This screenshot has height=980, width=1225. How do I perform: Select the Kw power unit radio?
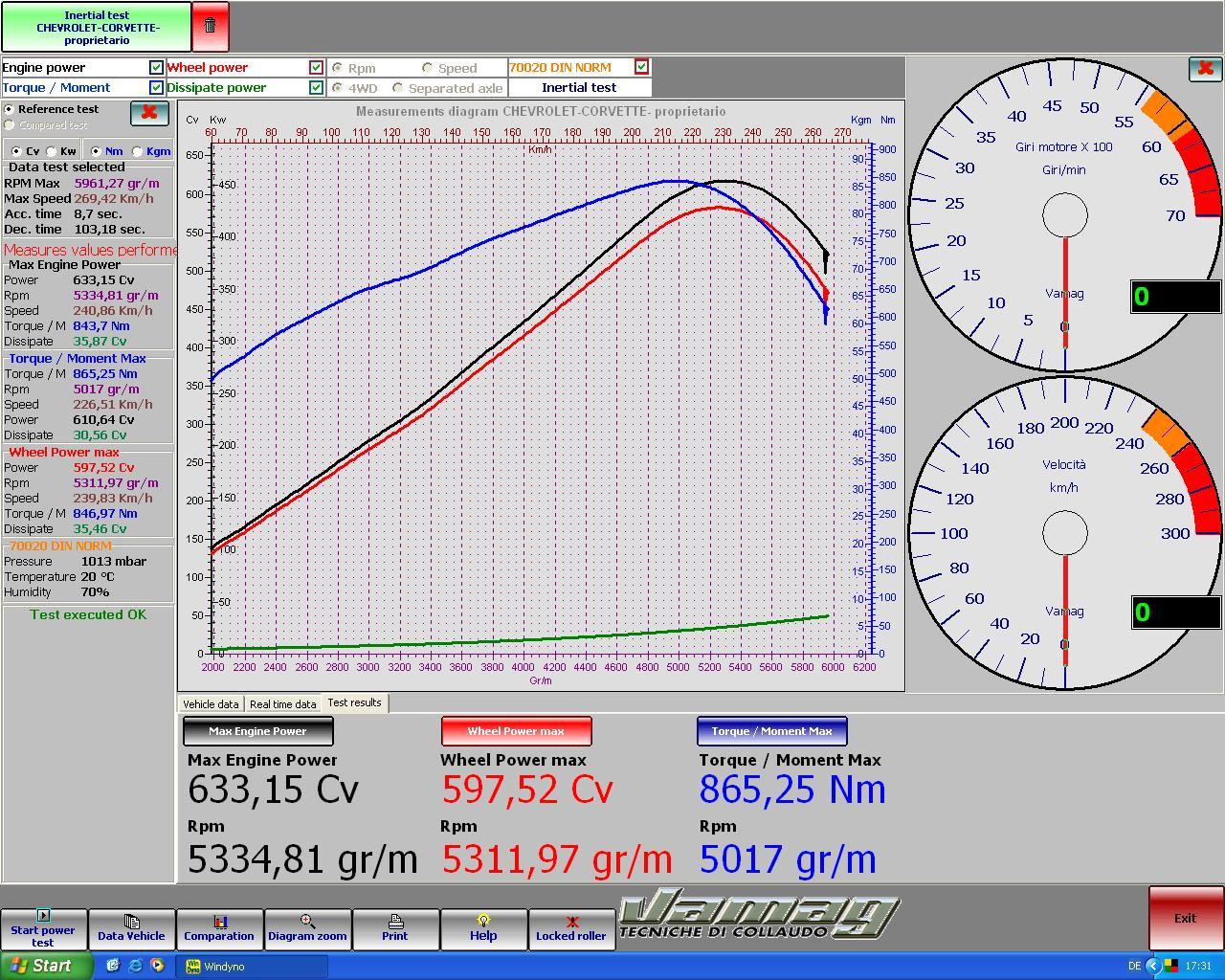coord(53,151)
